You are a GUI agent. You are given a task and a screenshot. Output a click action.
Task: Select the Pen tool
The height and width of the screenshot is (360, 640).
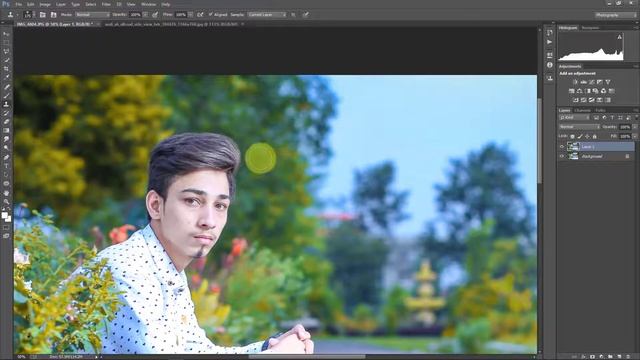[6, 157]
